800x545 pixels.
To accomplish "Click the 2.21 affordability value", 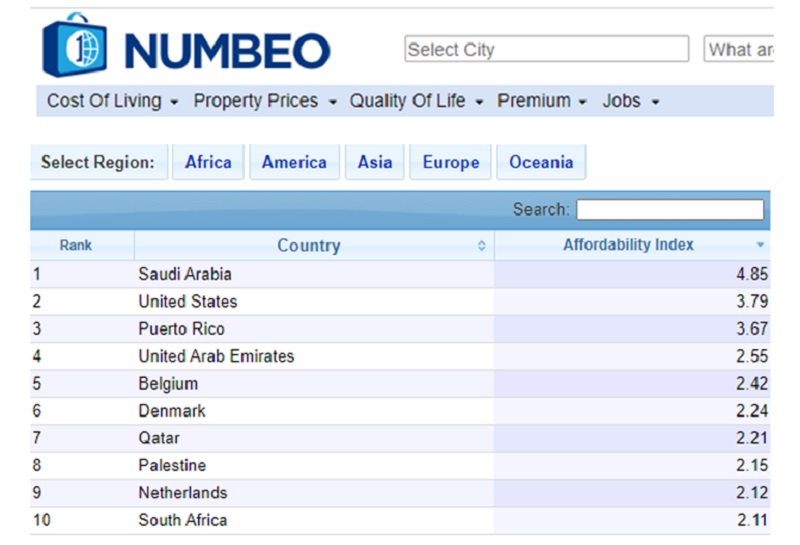I will click(x=752, y=438).
